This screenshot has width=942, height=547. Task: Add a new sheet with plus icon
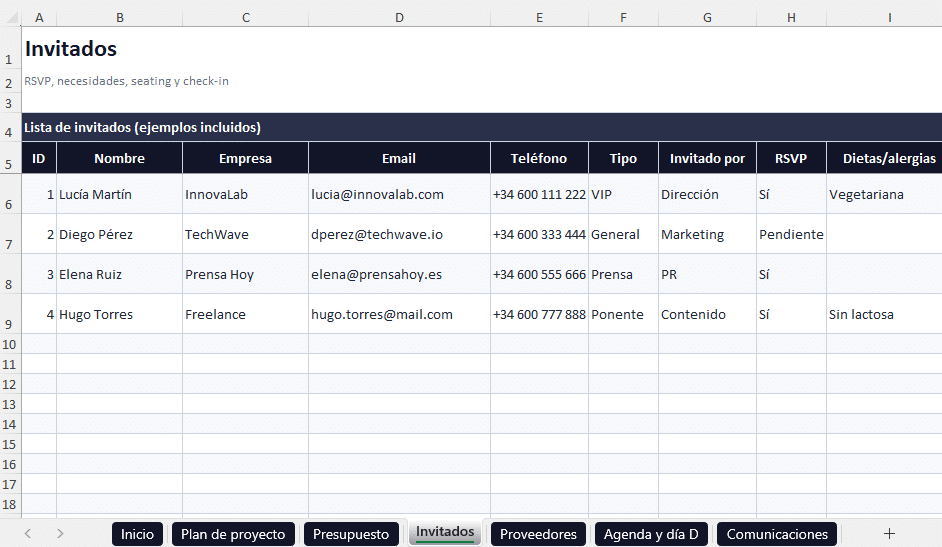tap(889, 533)
